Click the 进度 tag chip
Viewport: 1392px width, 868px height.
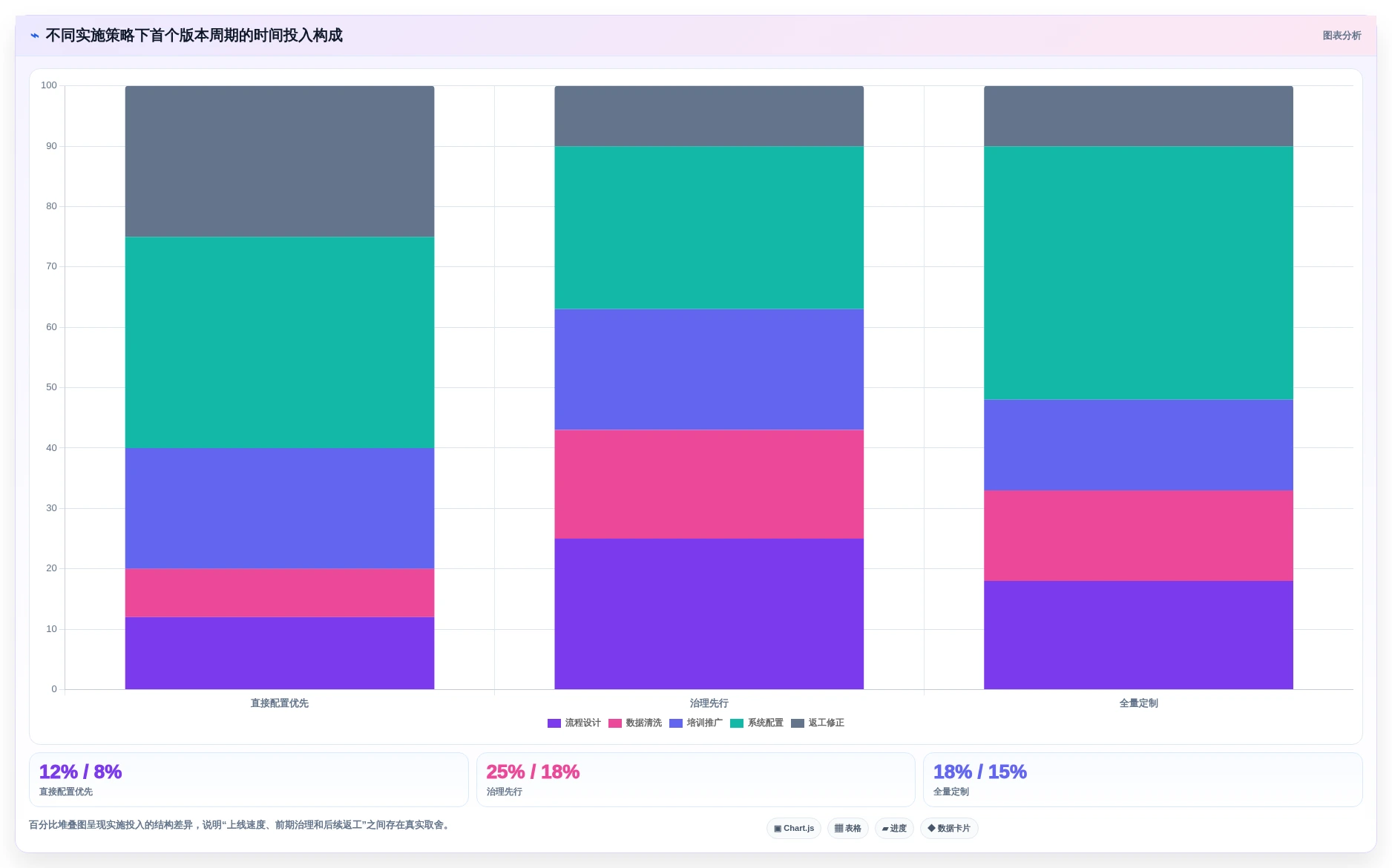tap(894, 828)
